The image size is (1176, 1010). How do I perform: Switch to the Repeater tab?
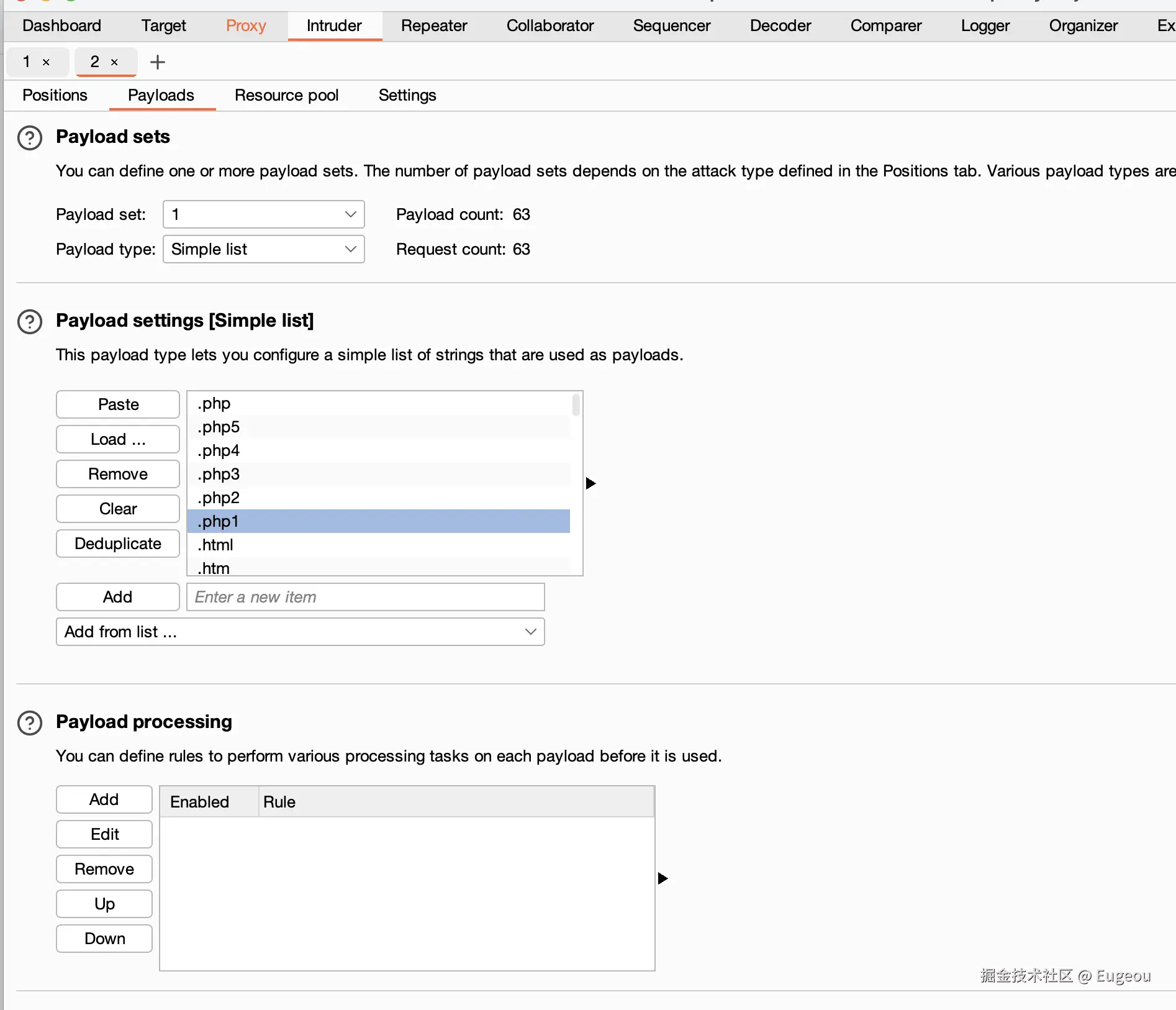point(434,25)
